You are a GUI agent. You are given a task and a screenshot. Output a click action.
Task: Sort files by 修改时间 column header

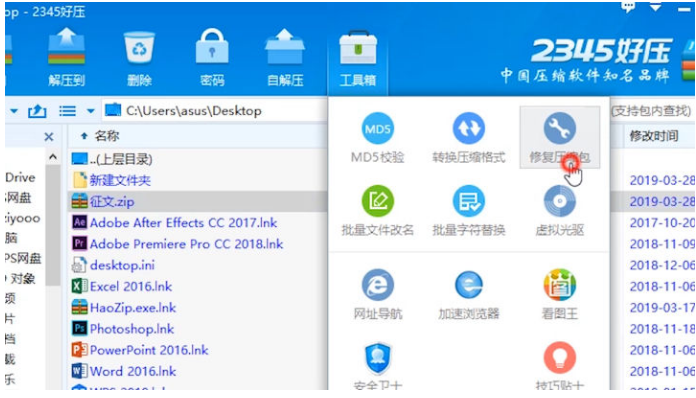[x=653, y=136]
